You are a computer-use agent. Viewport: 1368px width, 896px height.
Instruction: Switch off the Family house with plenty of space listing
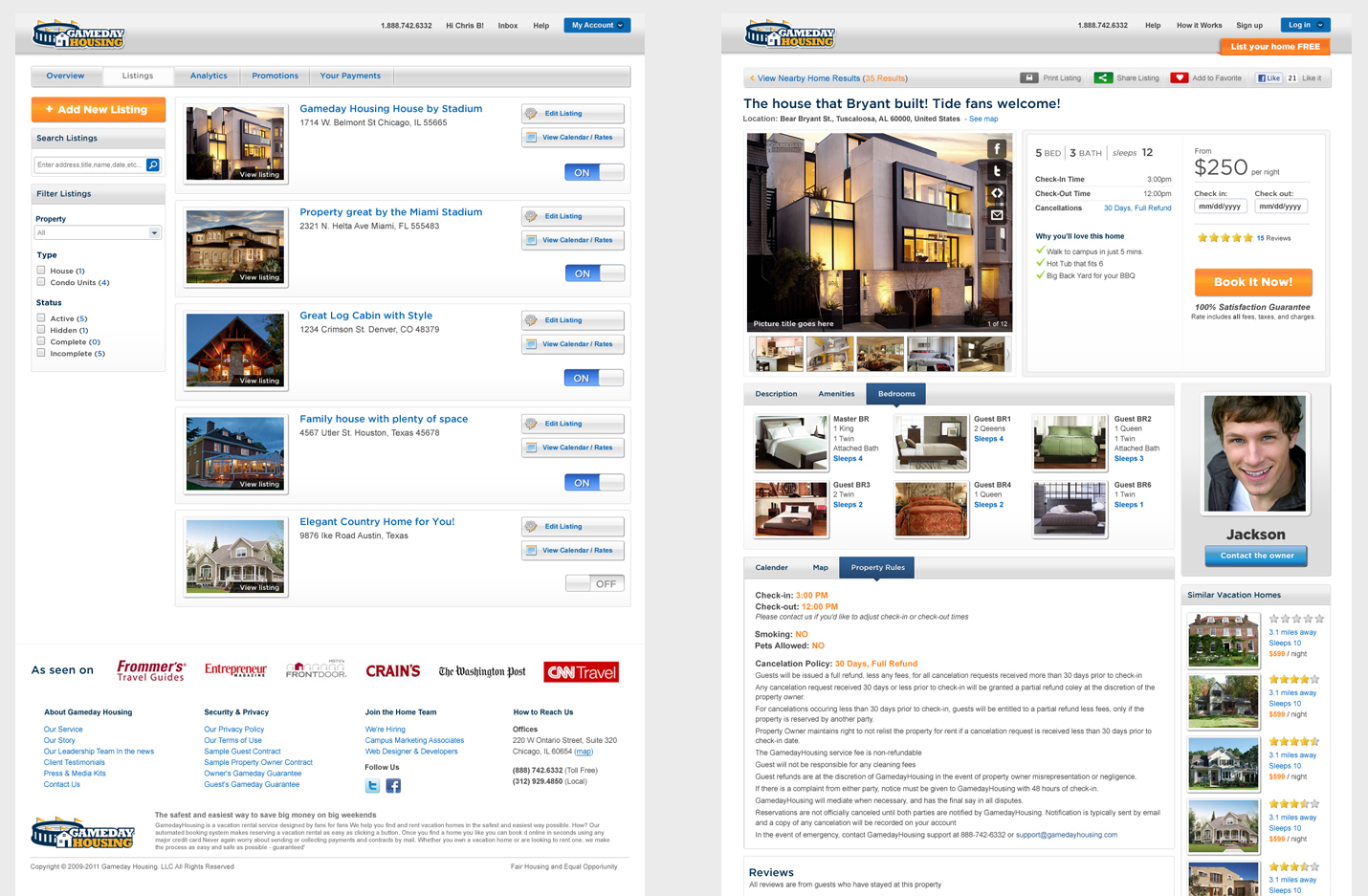coord(594,483)
